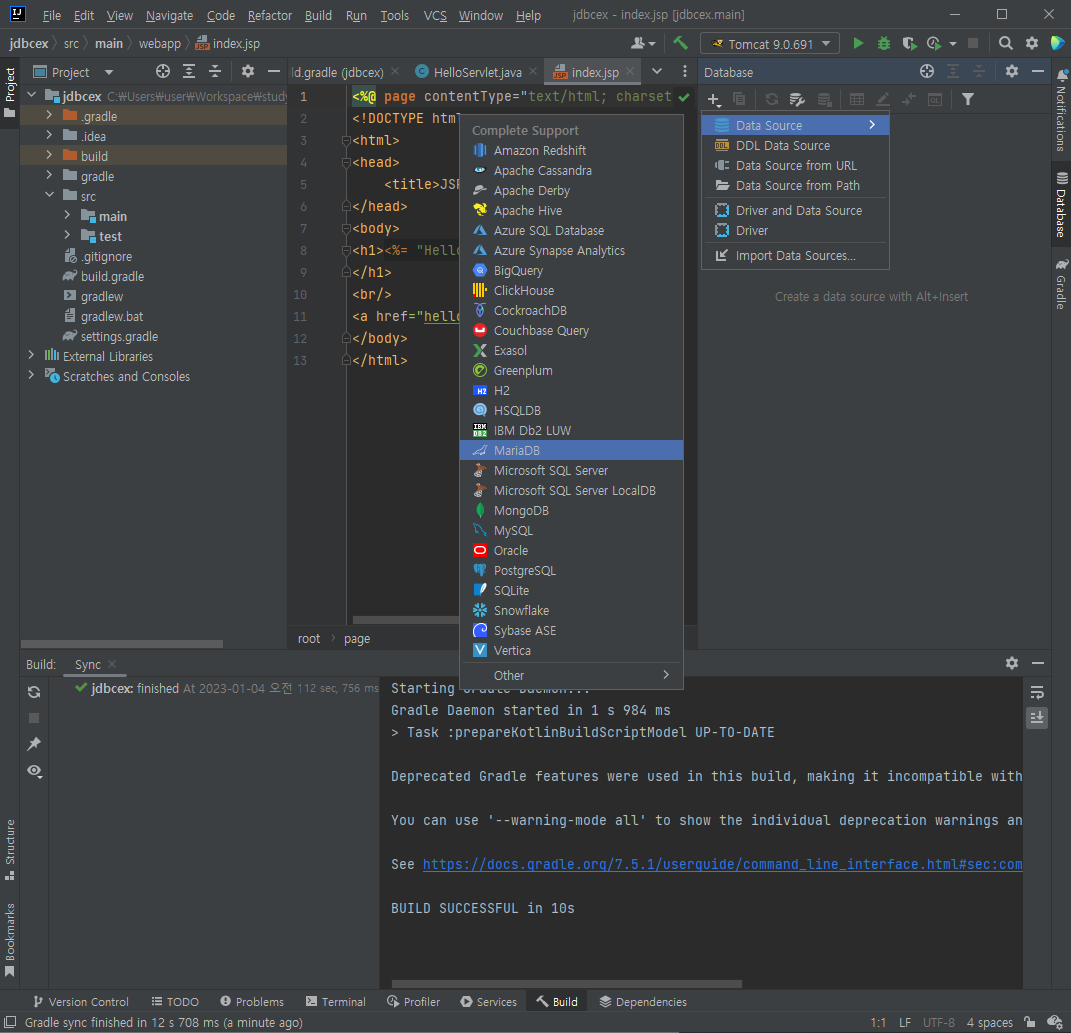Choose Oracle from the data source list
The image size is (1071, 1033).
tap(571, 551)
